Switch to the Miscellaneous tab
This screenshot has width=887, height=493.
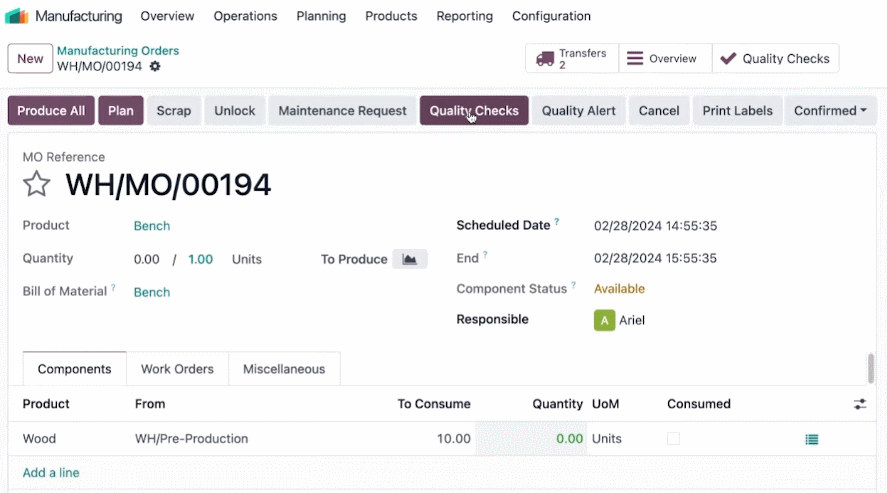[x=284, y=369]
